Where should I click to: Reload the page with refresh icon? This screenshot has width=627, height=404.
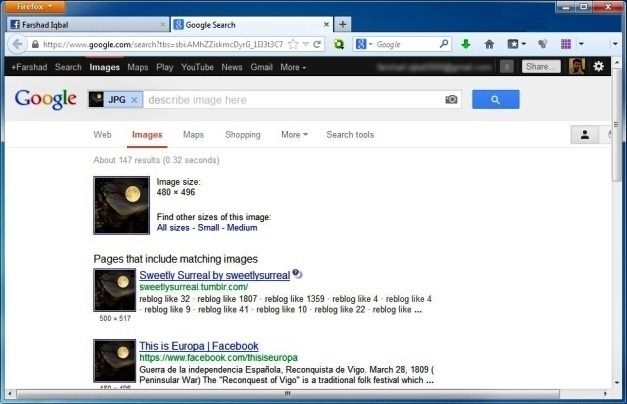(317, 44)
